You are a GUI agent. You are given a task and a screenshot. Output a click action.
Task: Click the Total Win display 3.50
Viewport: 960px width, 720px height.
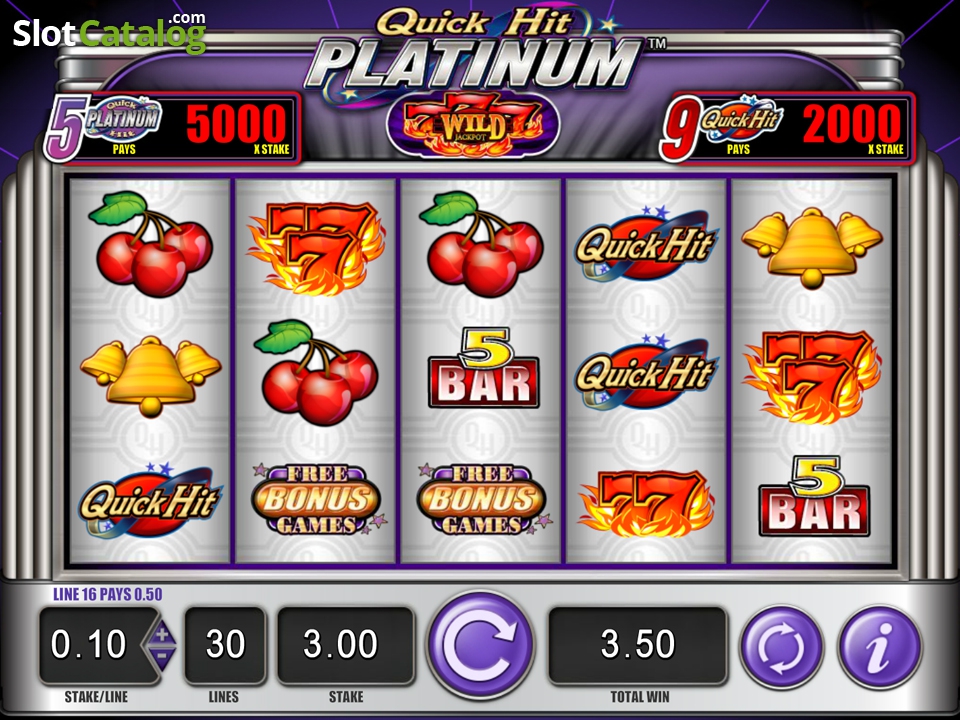pyautogui.click(x=638, y=645)
